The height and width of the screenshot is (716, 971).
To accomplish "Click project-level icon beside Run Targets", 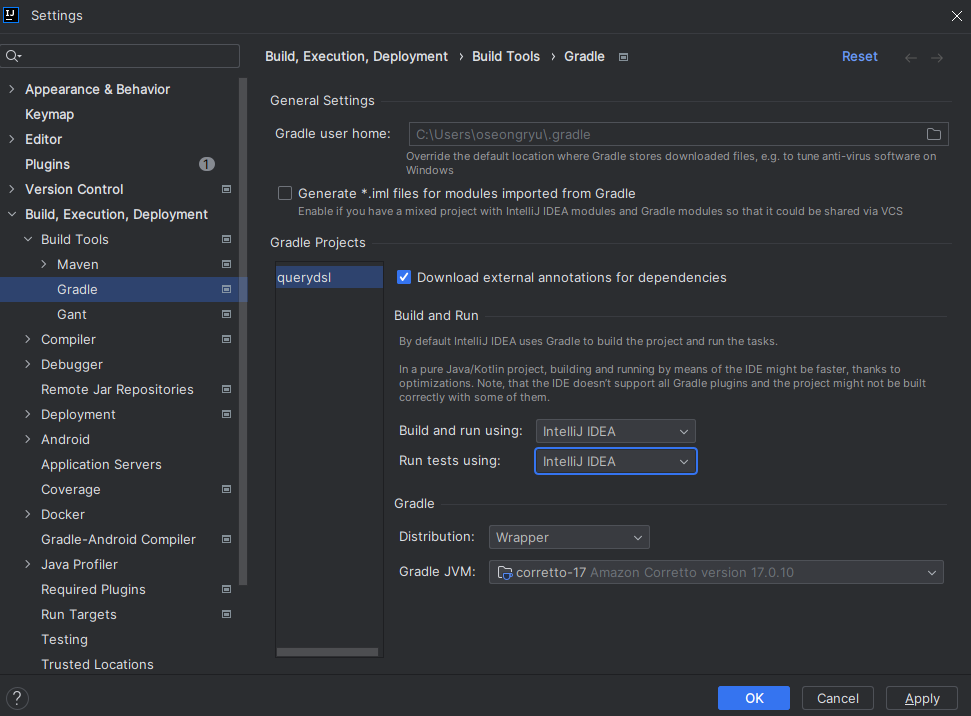I will [x=227, y=614].
